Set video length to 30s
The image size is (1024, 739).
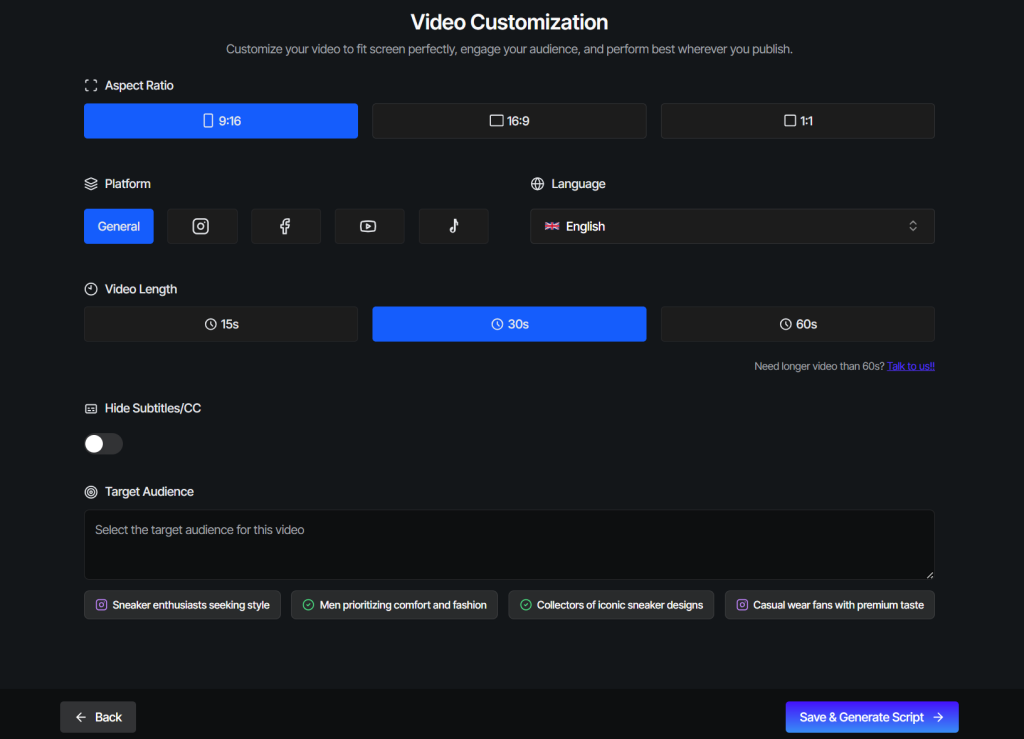(509, 324)
